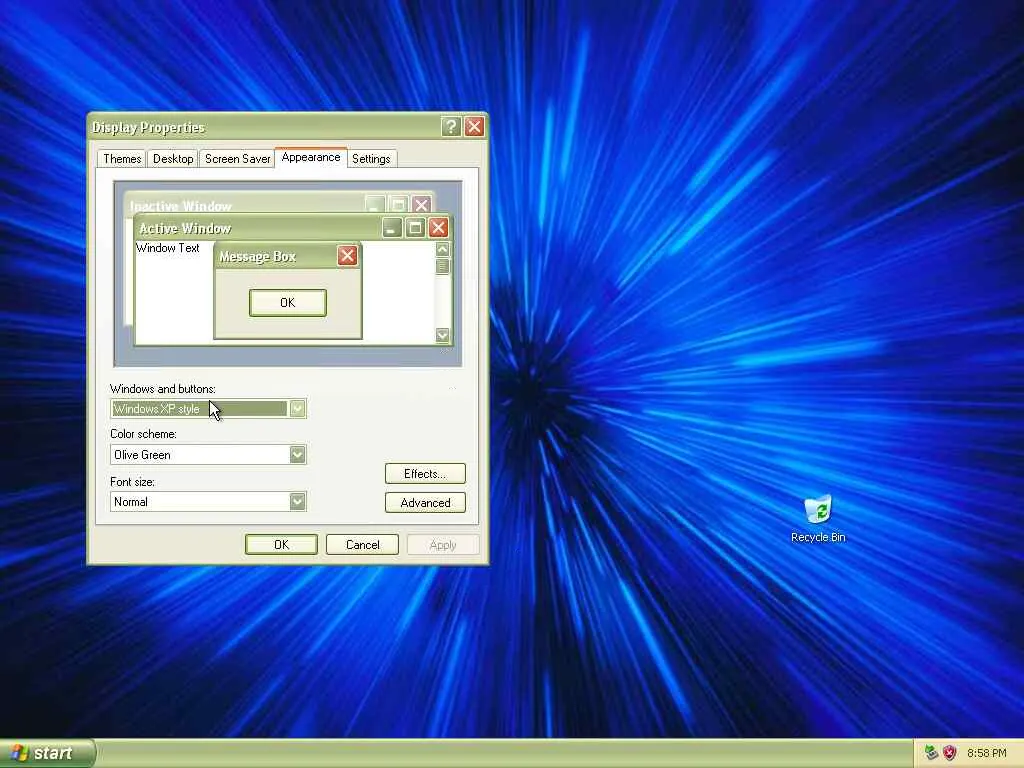The image size is (1024, 768).
Task: Close the Display Properties dialog
Action: pos(474,127)
